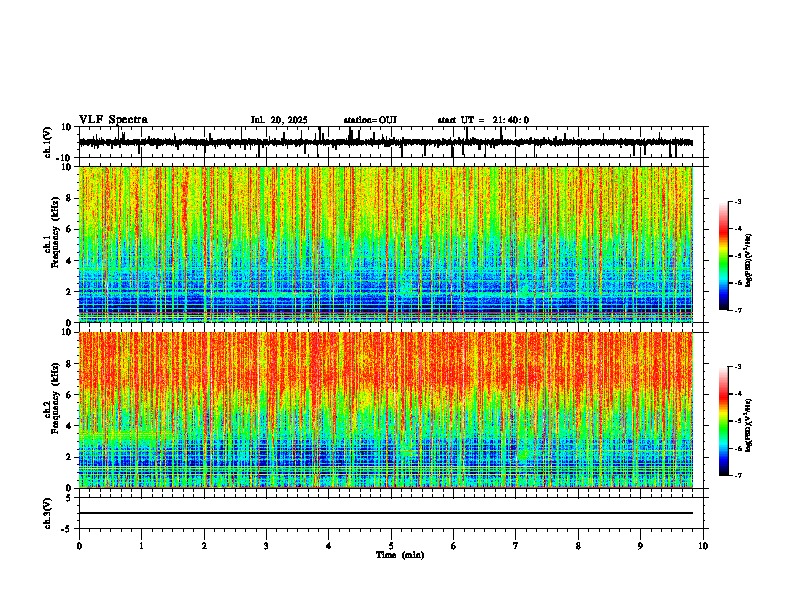Click the "-3" label on ch.1 color scale

click(737, 202)
